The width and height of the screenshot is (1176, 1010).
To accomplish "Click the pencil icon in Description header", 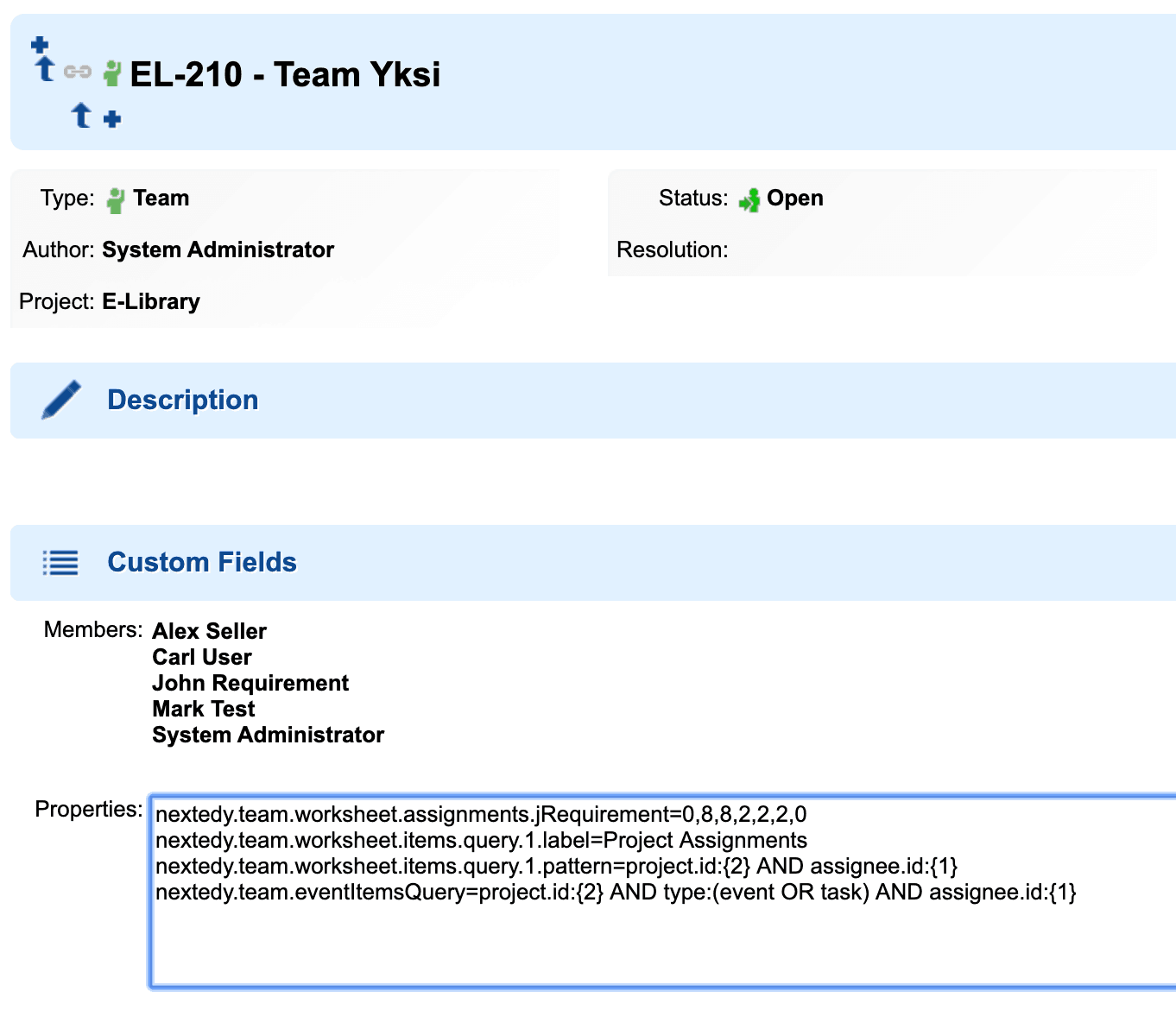I will (61, 400).
